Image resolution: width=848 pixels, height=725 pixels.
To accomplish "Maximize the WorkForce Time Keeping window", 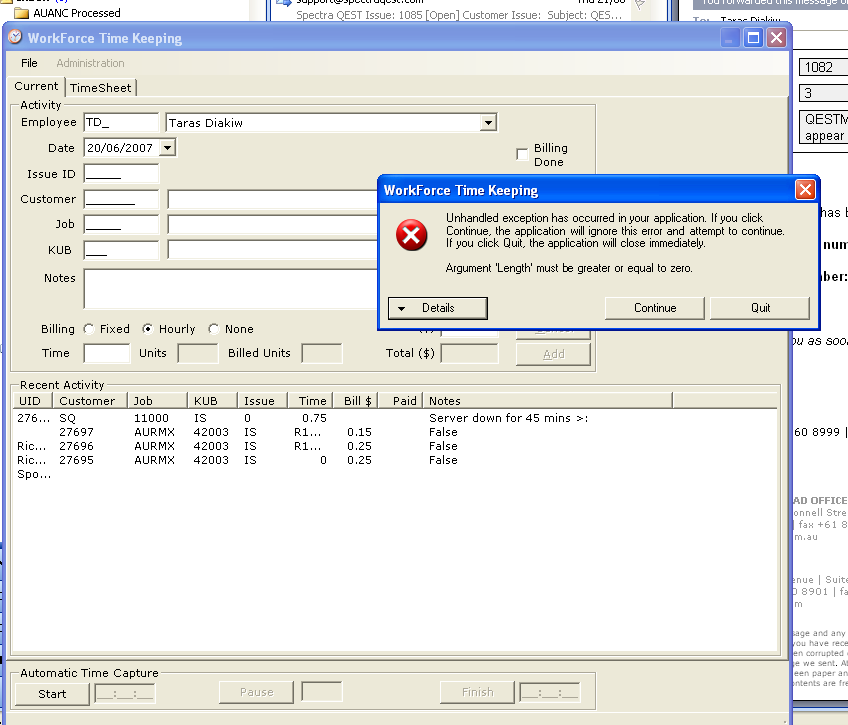I will click(753, 38).
